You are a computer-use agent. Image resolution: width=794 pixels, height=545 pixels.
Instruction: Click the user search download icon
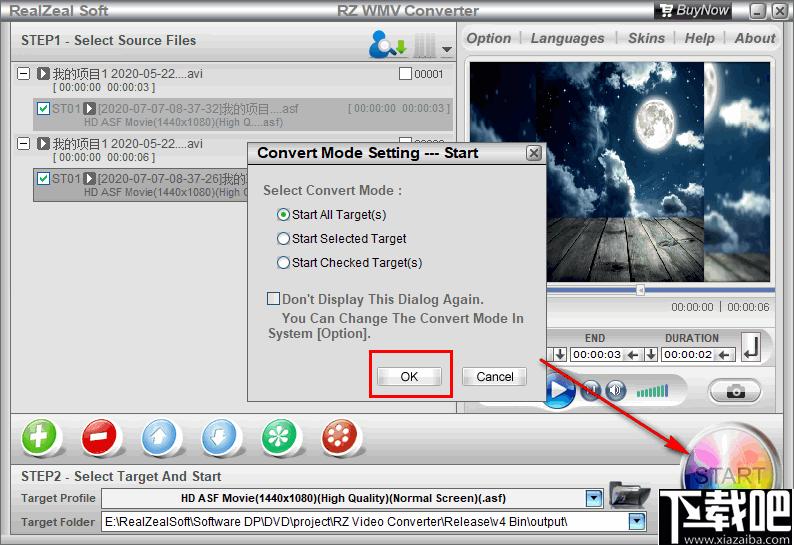pos(387,44)
